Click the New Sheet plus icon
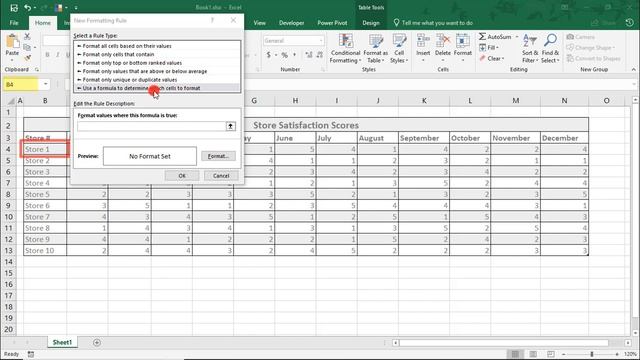Screen dimensions: 640x360 pyautogui.click(x=97, y=342)
